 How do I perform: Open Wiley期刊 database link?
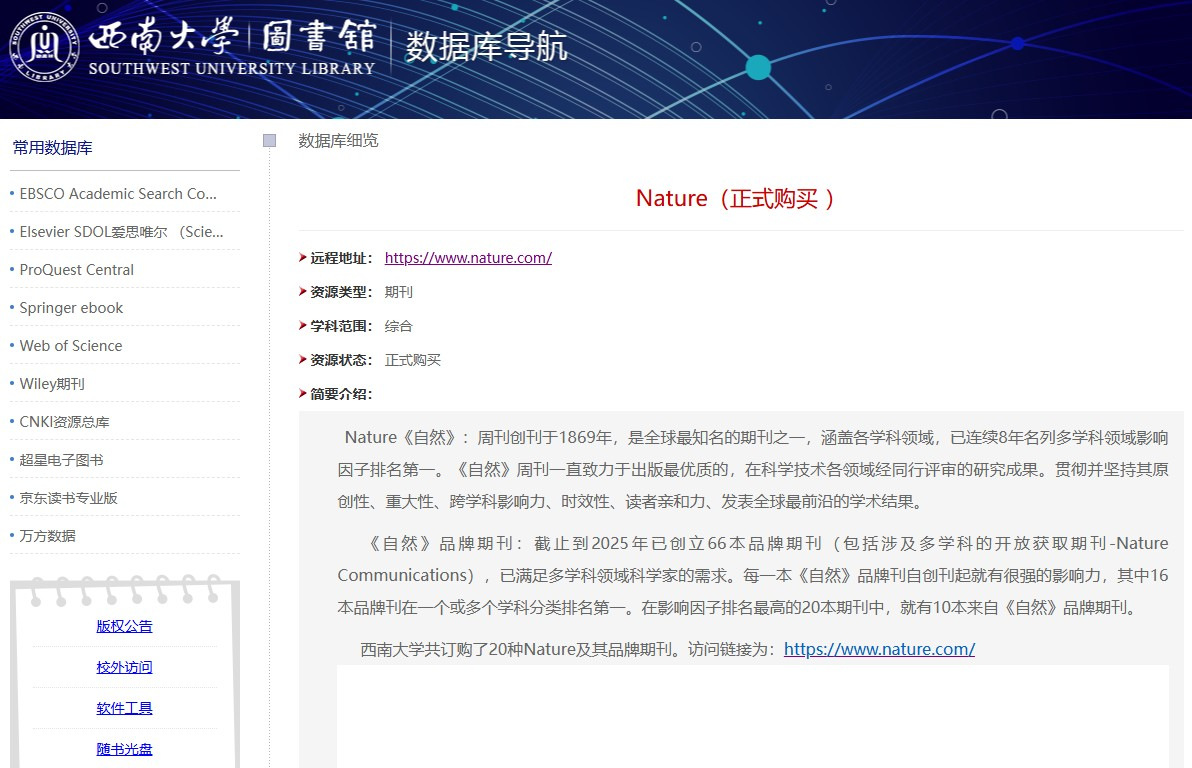(52, 384)
